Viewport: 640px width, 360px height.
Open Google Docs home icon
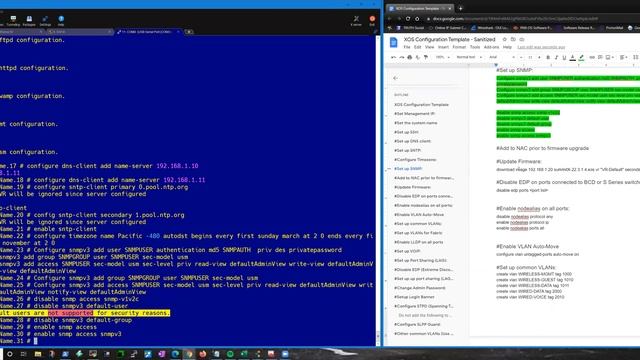pyautogui.click(x=393, y=42)
